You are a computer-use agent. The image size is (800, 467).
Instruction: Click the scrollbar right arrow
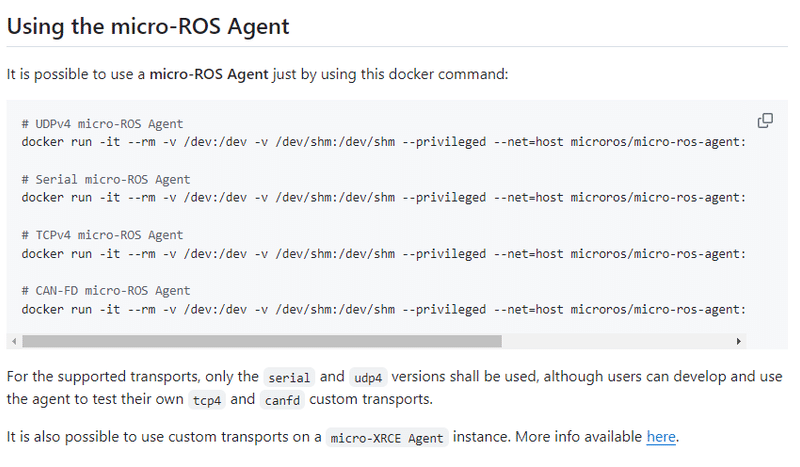click(738, 341)
